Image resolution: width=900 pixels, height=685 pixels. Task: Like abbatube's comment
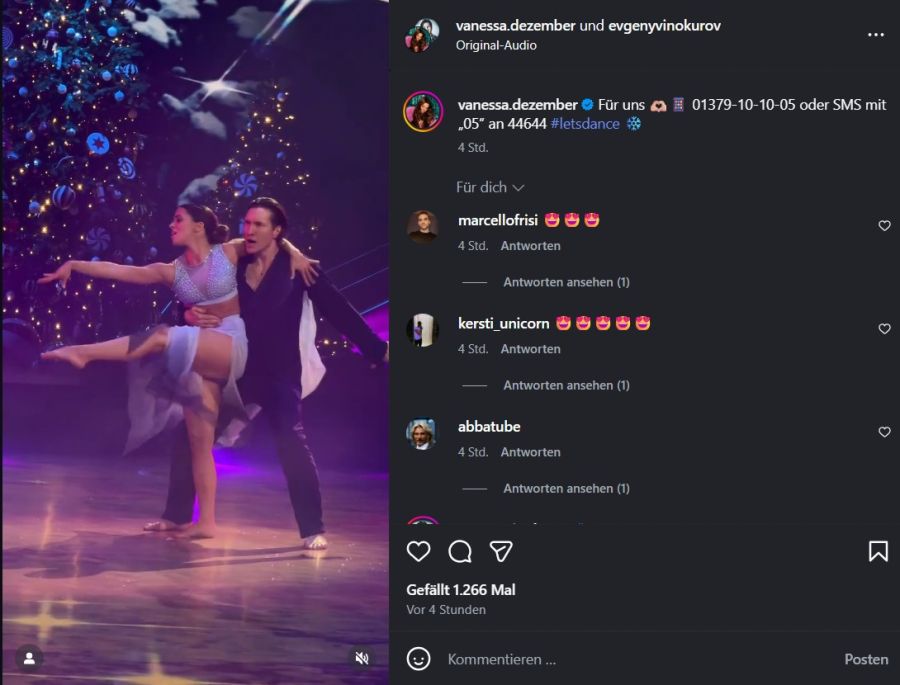pos(884,432)
